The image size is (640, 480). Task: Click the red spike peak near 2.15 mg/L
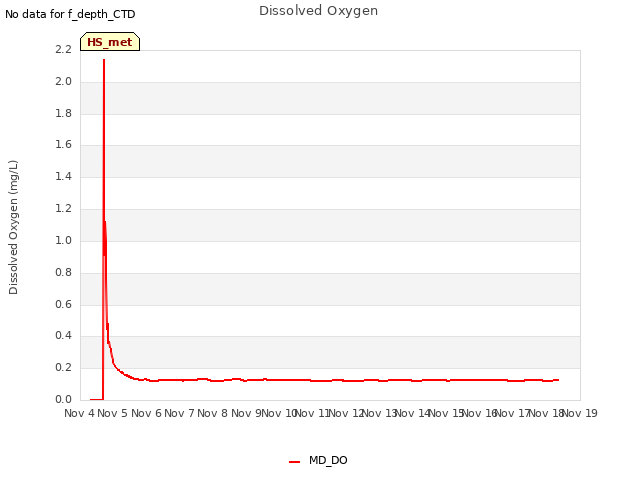[104, 60]
